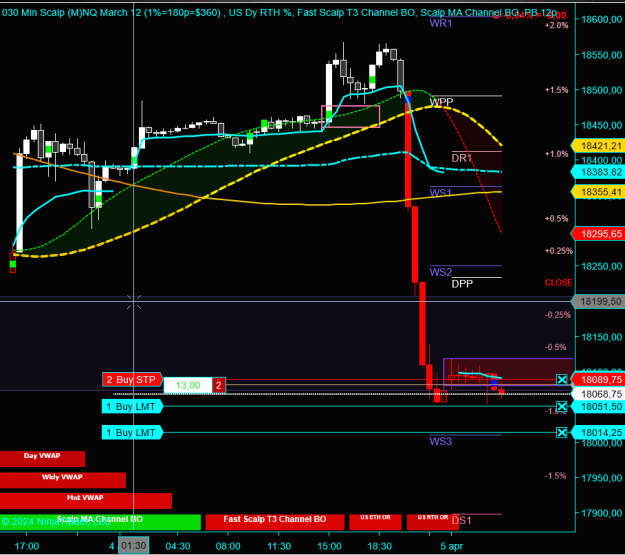Click the 18421,21 yellow price marker
The height and width of the screenshot is (555, 625).
[x=598, y=146]
